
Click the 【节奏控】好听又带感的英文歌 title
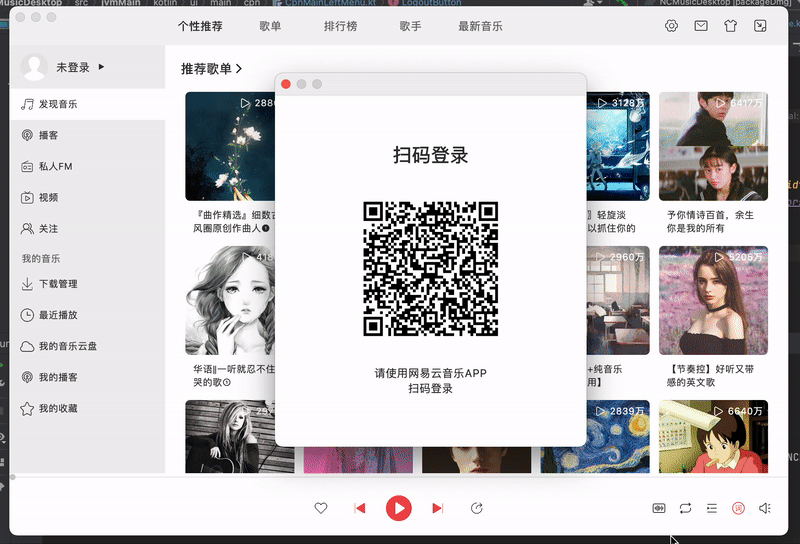point(710,376)
